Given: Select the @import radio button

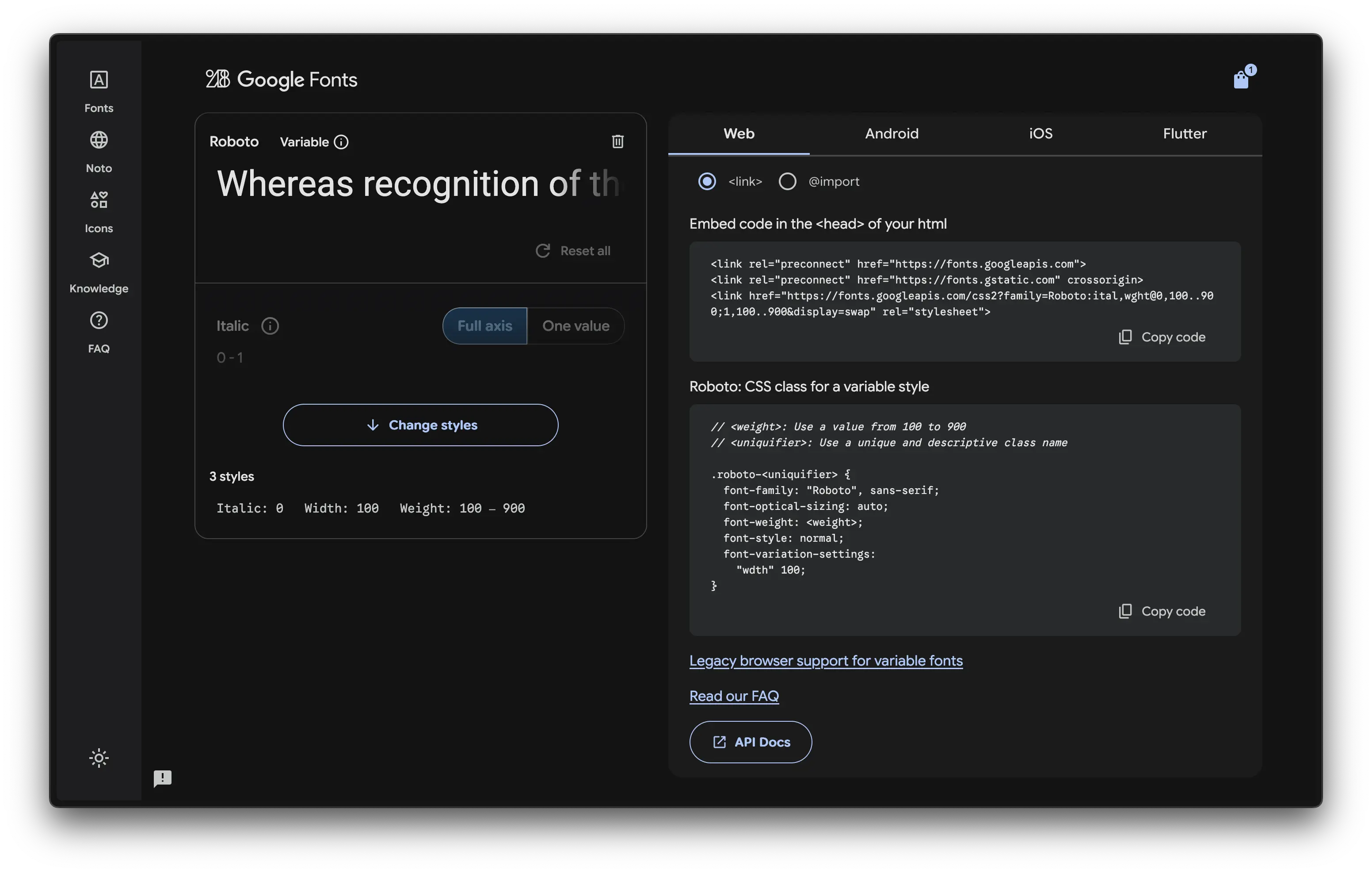Looking at the screenshot, I should tap(787, 181).
